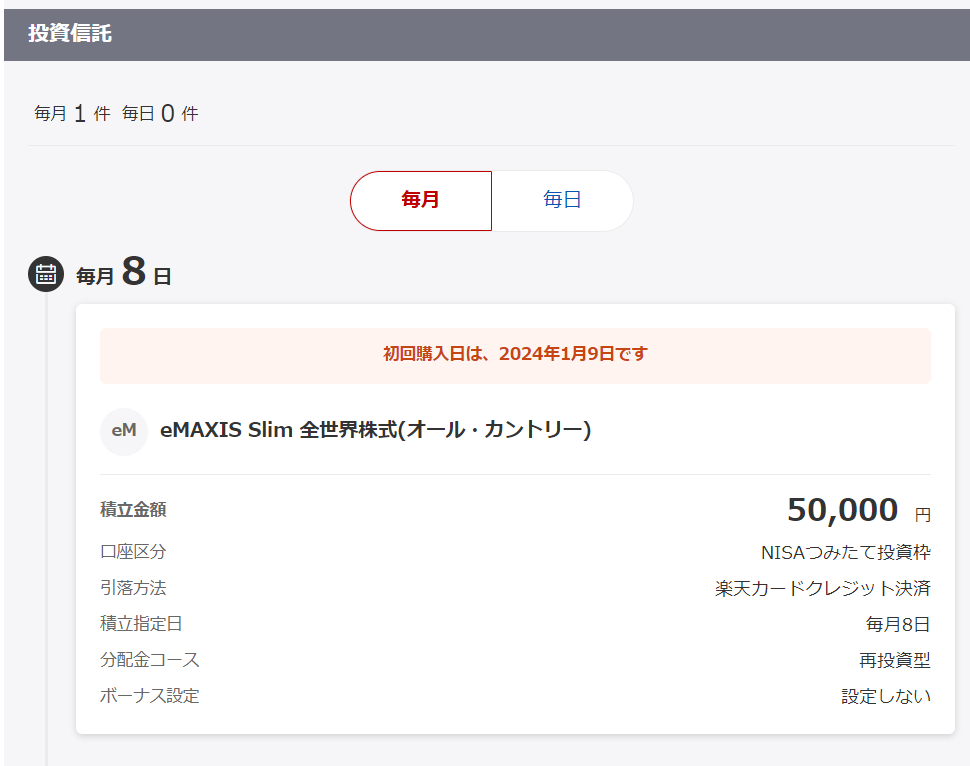Screen dimensions: 970x766
Task: Click the 毎月 1 件 count text
Action: coord(72,113)
